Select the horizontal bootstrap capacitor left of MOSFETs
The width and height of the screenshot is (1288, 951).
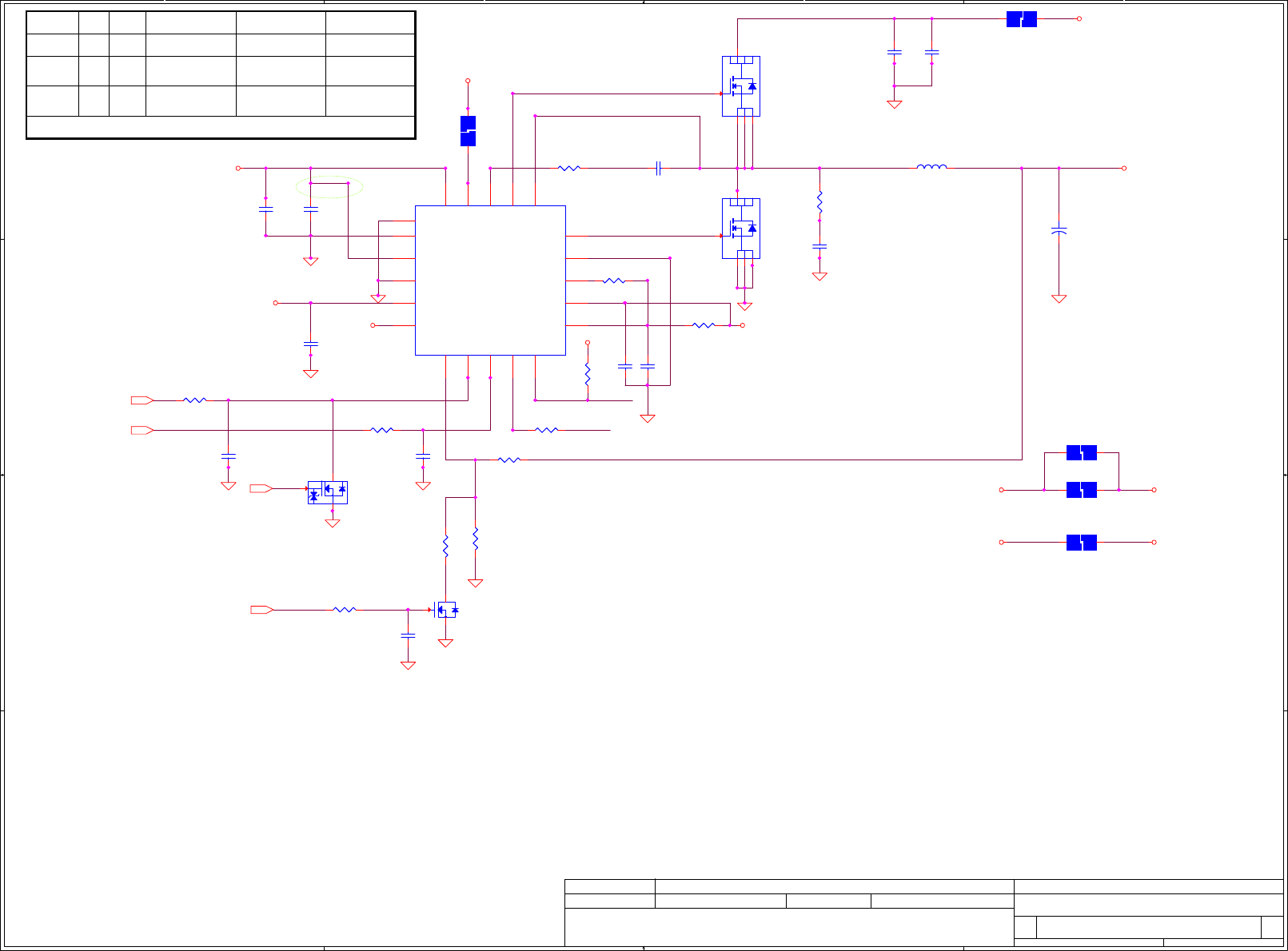659,168
